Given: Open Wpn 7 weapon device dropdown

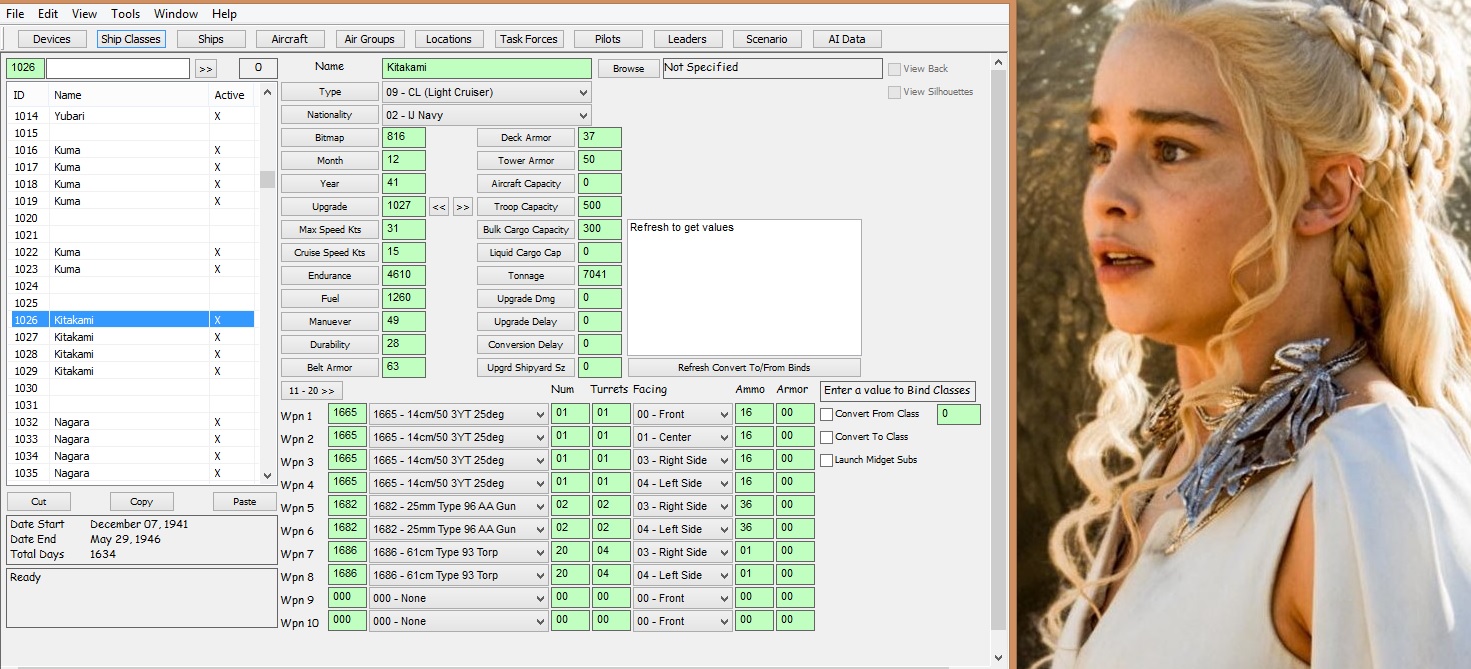Looking at the screenshot, I should pyautogui.click(x=459, y=552).
